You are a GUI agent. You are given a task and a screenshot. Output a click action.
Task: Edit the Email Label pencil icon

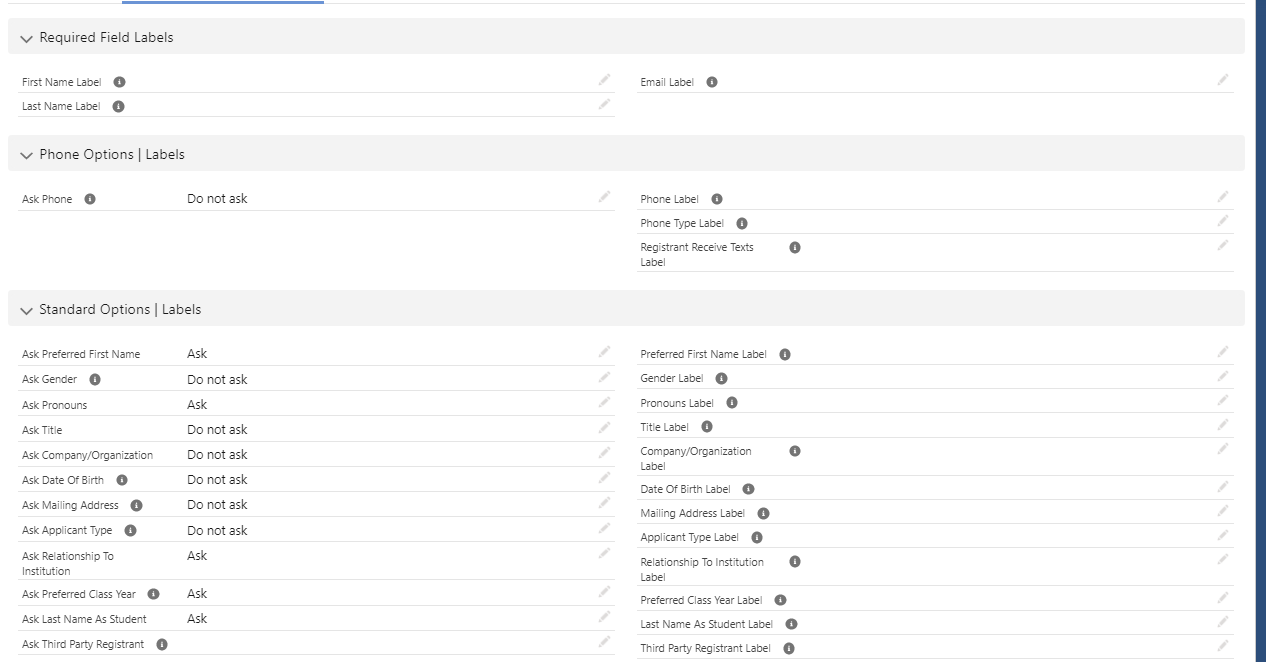click(1222, 79)
